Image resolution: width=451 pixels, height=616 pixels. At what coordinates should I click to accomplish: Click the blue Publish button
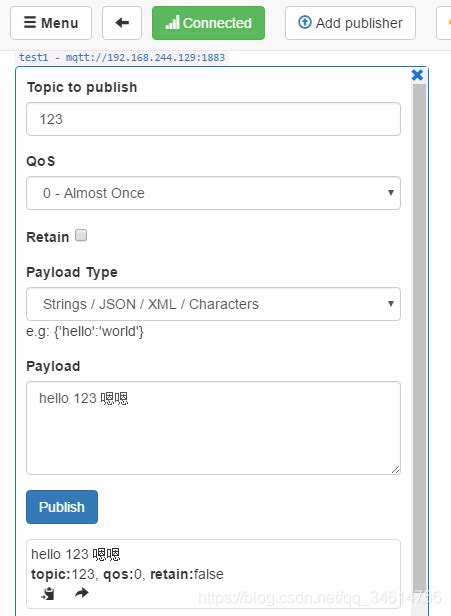(x=62, y=507)
